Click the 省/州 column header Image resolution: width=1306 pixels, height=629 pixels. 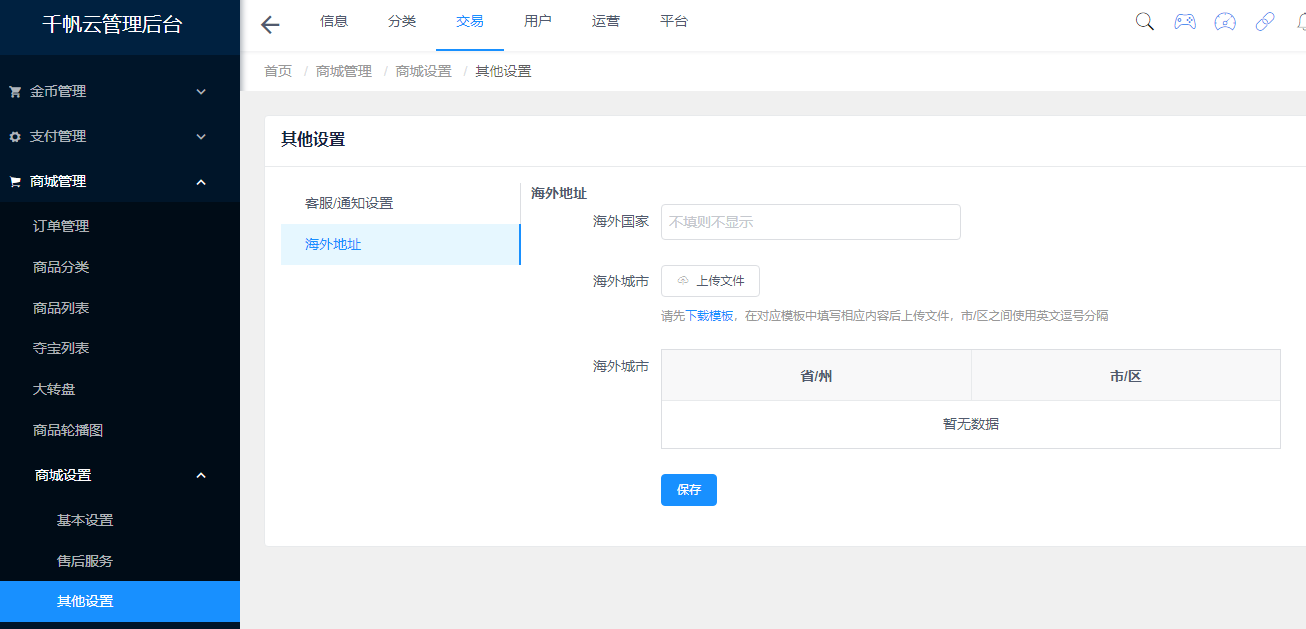[x=816, y=376]
